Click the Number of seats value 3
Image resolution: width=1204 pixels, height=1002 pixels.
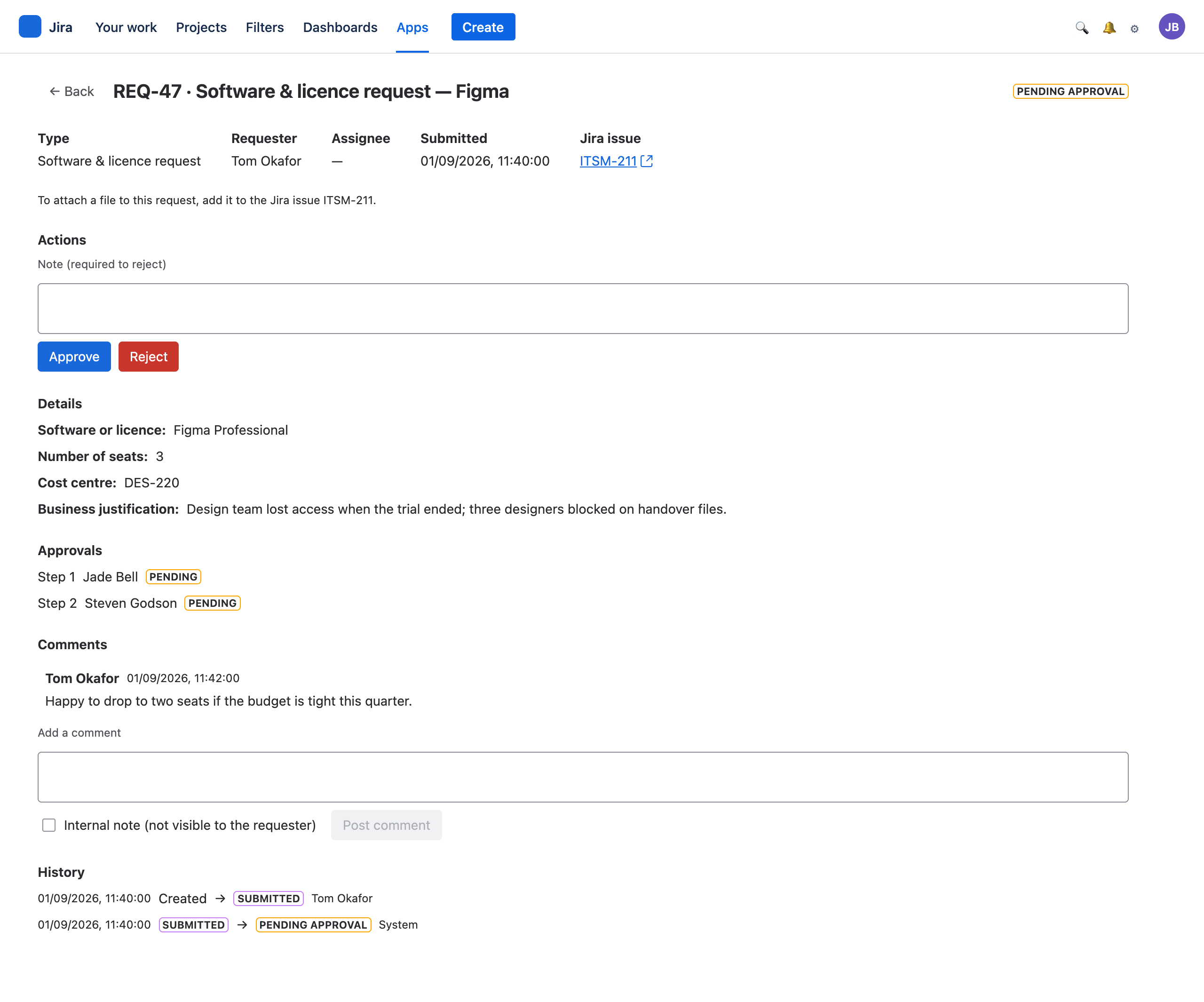(159, 457)
